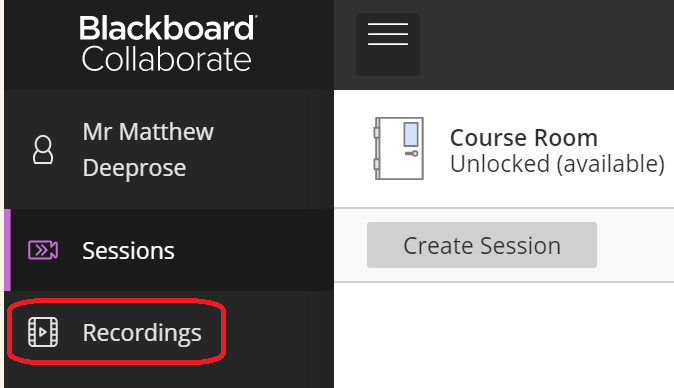Open Mr Matthew Deeprose profile name
674x388 pixels.
tap(148, 149)
